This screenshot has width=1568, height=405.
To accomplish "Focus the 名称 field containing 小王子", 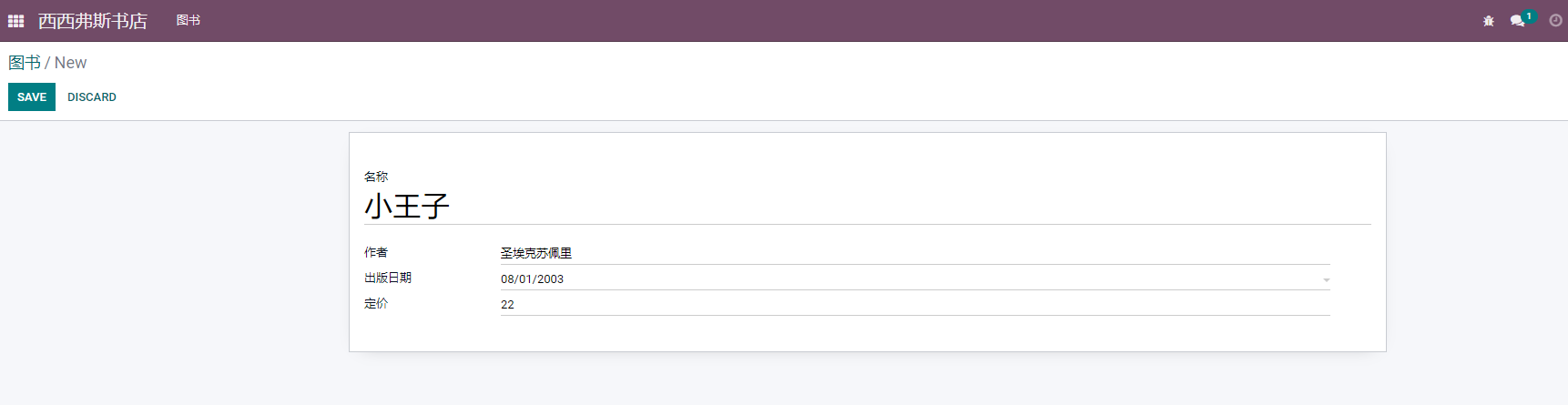I will (867, 207).
